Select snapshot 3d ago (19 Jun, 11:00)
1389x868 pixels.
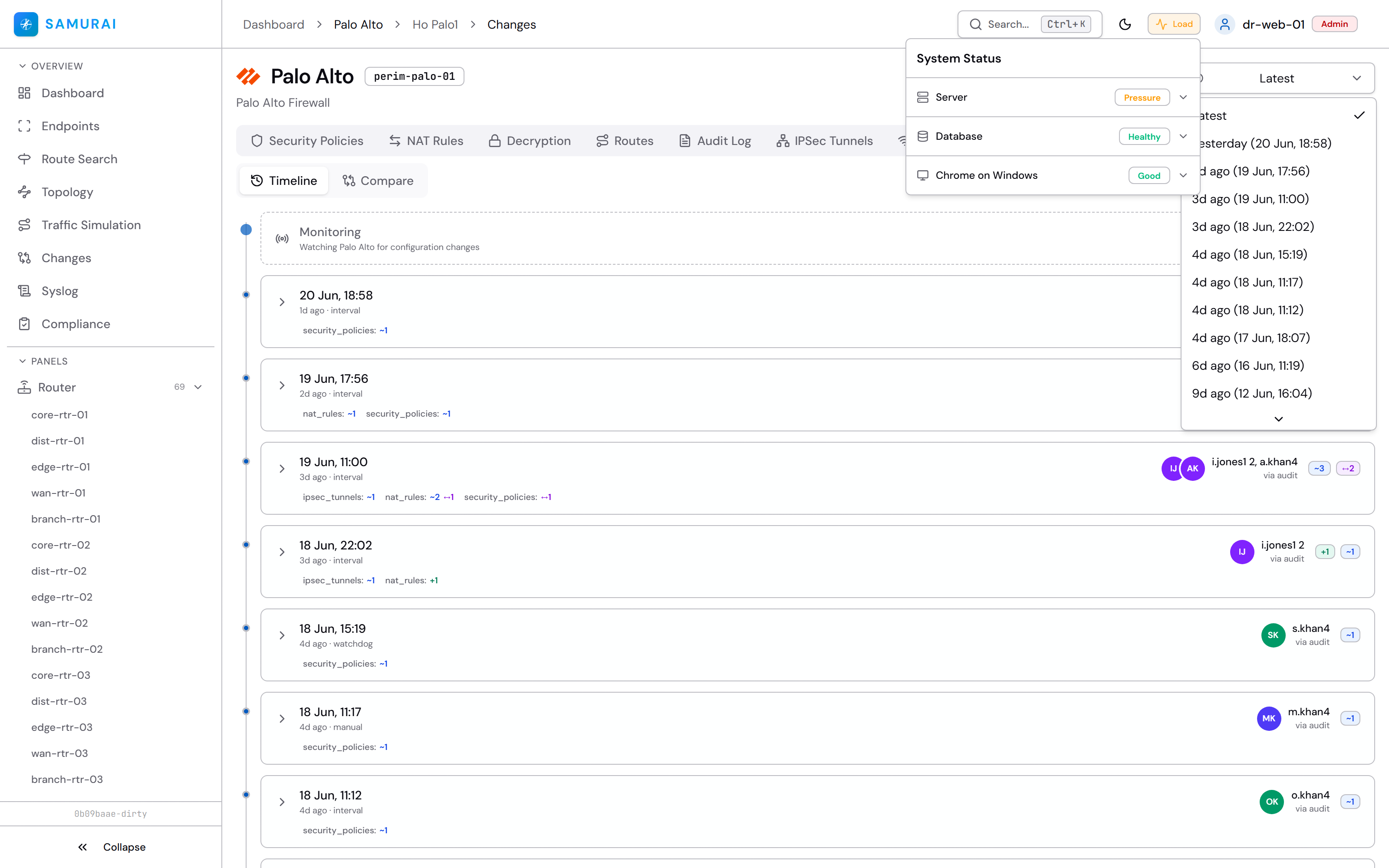(x=1278, y=199)
